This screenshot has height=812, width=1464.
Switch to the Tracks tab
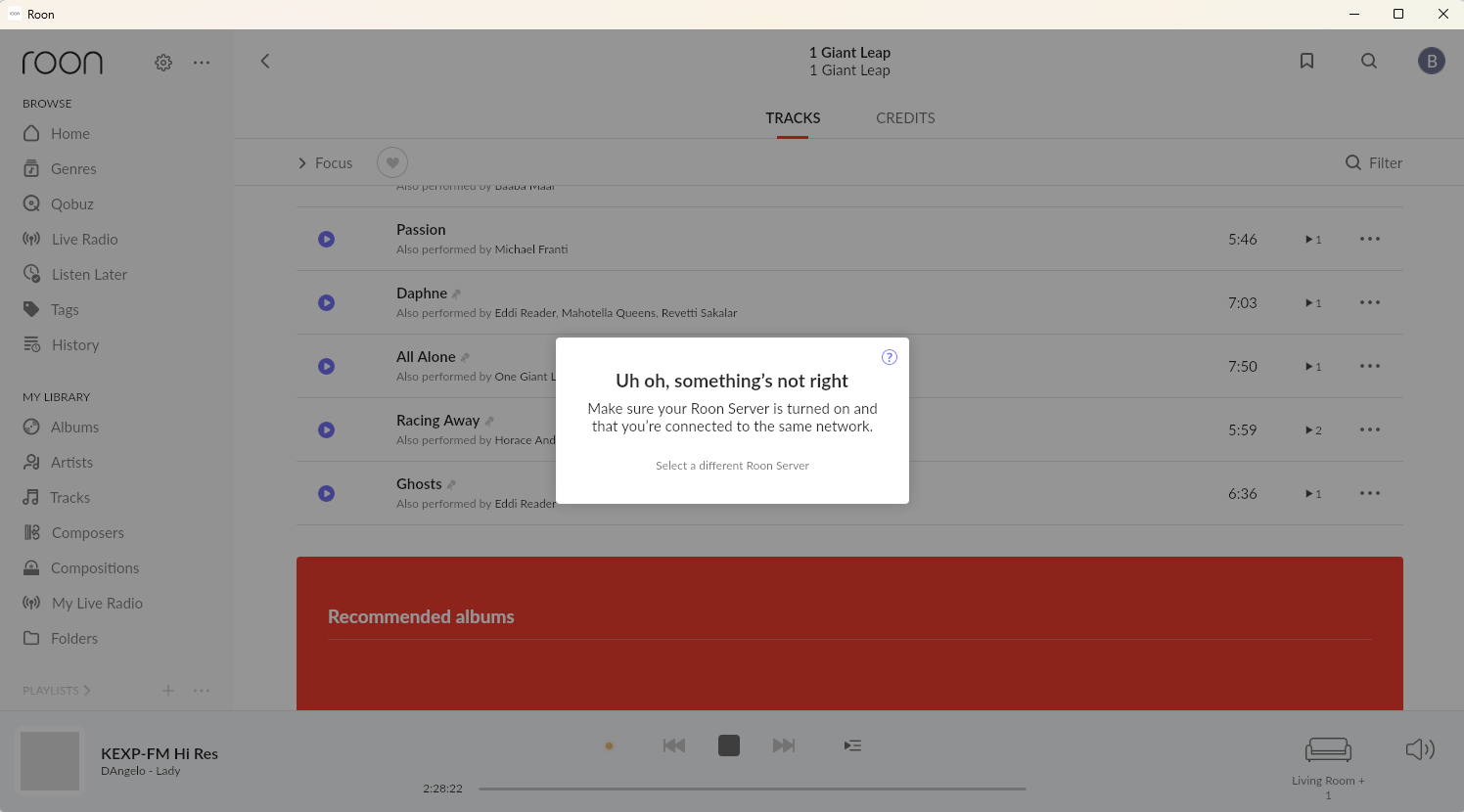coord(793,118)
